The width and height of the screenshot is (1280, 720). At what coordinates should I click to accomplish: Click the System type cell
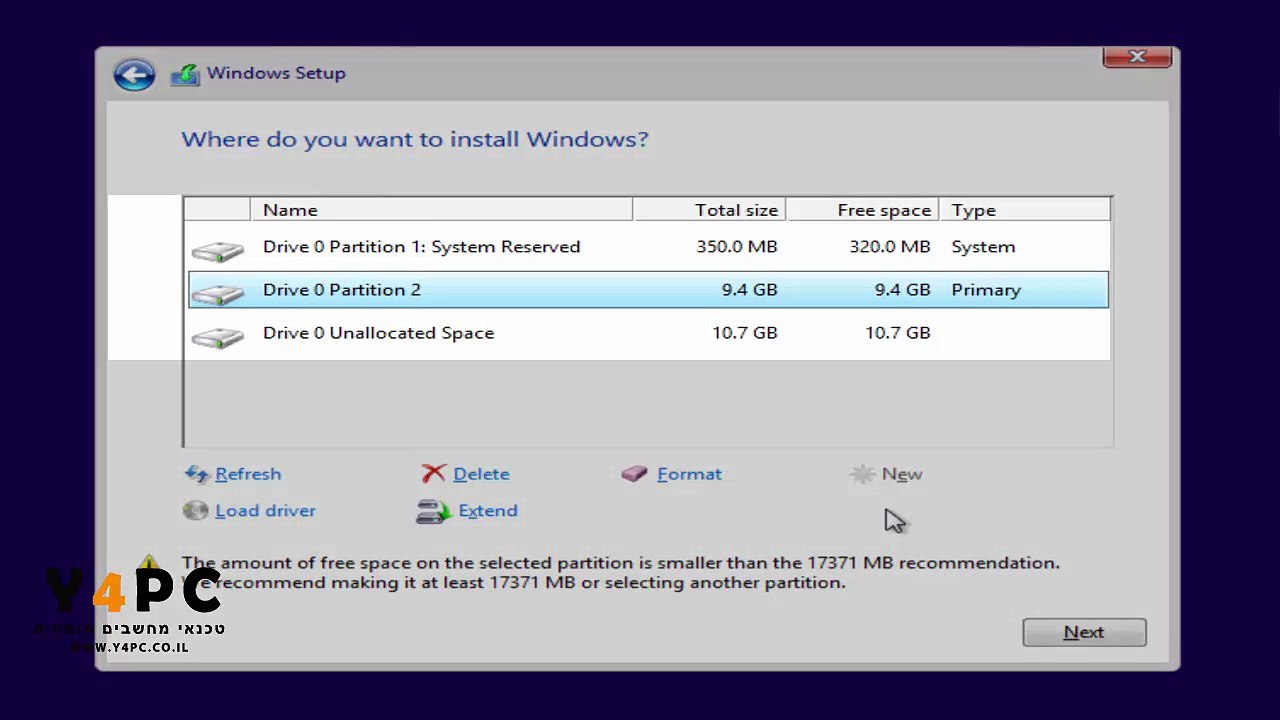pos(983,247)
